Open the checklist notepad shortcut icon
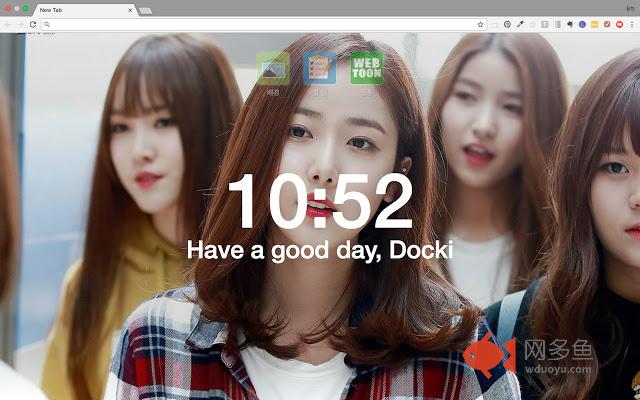This screenshot has height=400, width=640. (x=319, y=68)
